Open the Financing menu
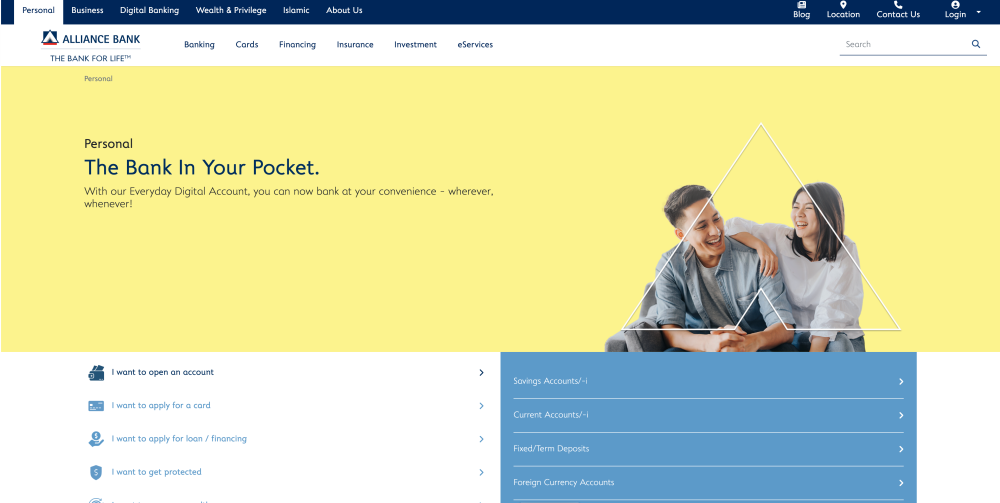The width and height of the screenshot is (1000, 503). [297, 45]
